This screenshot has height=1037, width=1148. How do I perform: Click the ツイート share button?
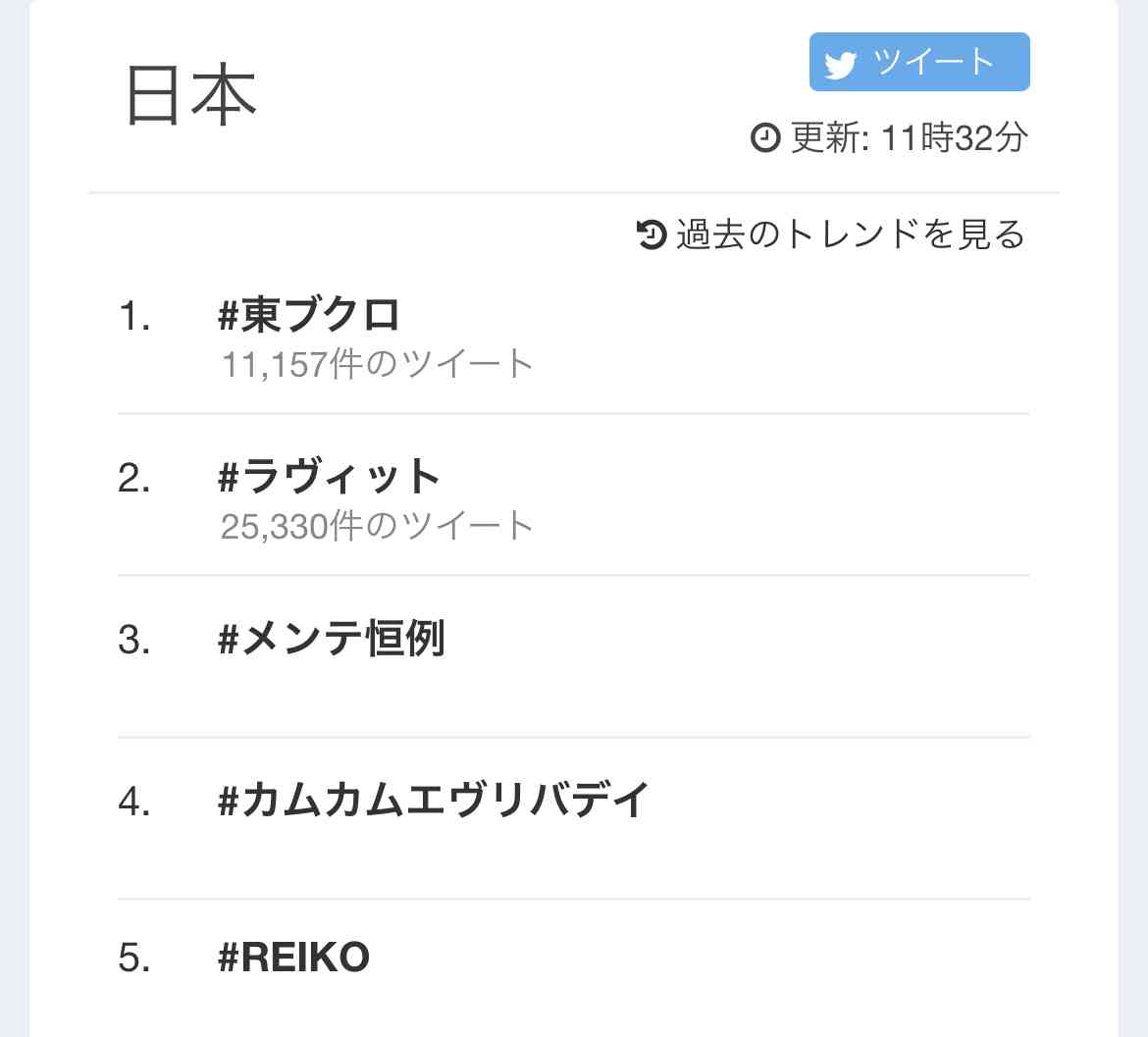919,62
